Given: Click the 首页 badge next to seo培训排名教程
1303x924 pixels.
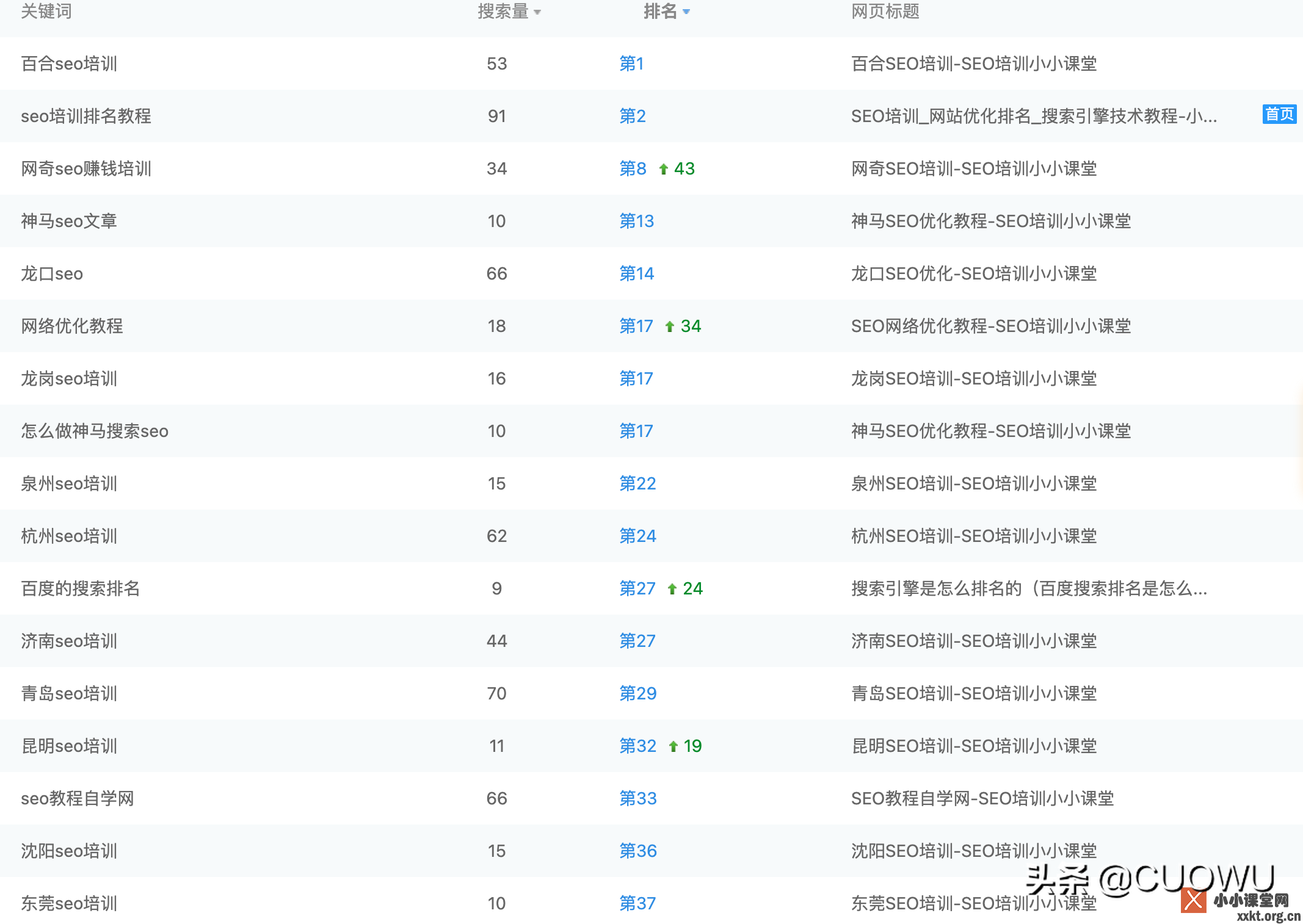Looking at the screenshot, I should (x=1279, y=114).
